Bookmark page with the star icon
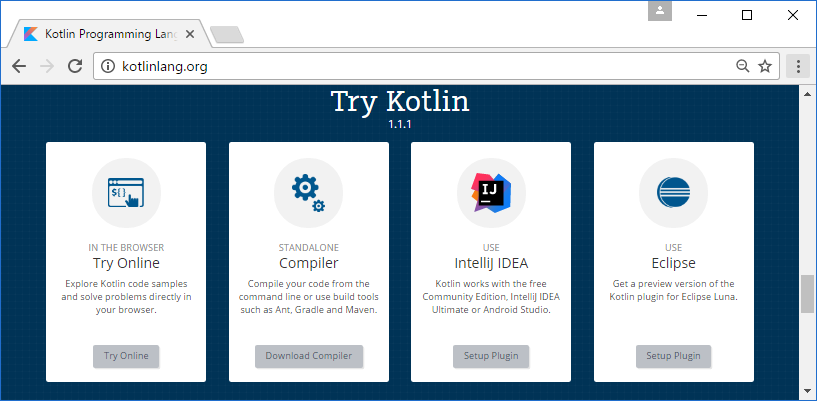Screen dimensions: 817x401 point(764,66)
